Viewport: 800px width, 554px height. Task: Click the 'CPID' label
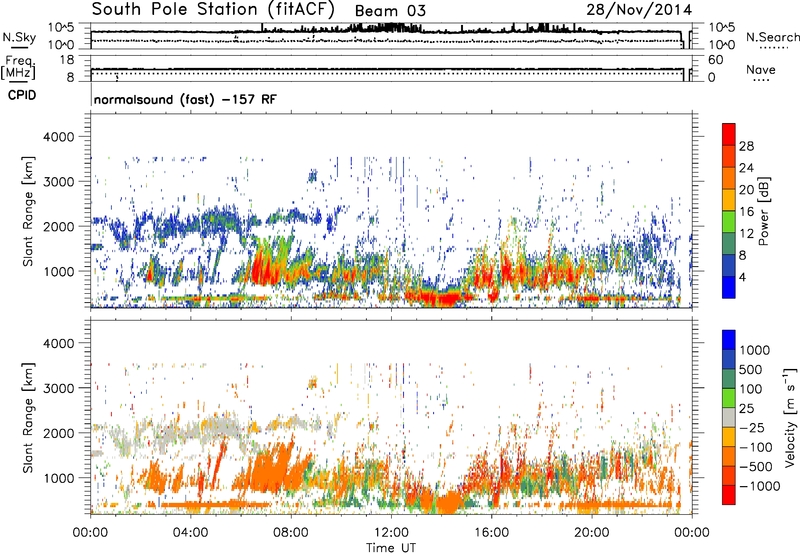click(x=22, y=95)
